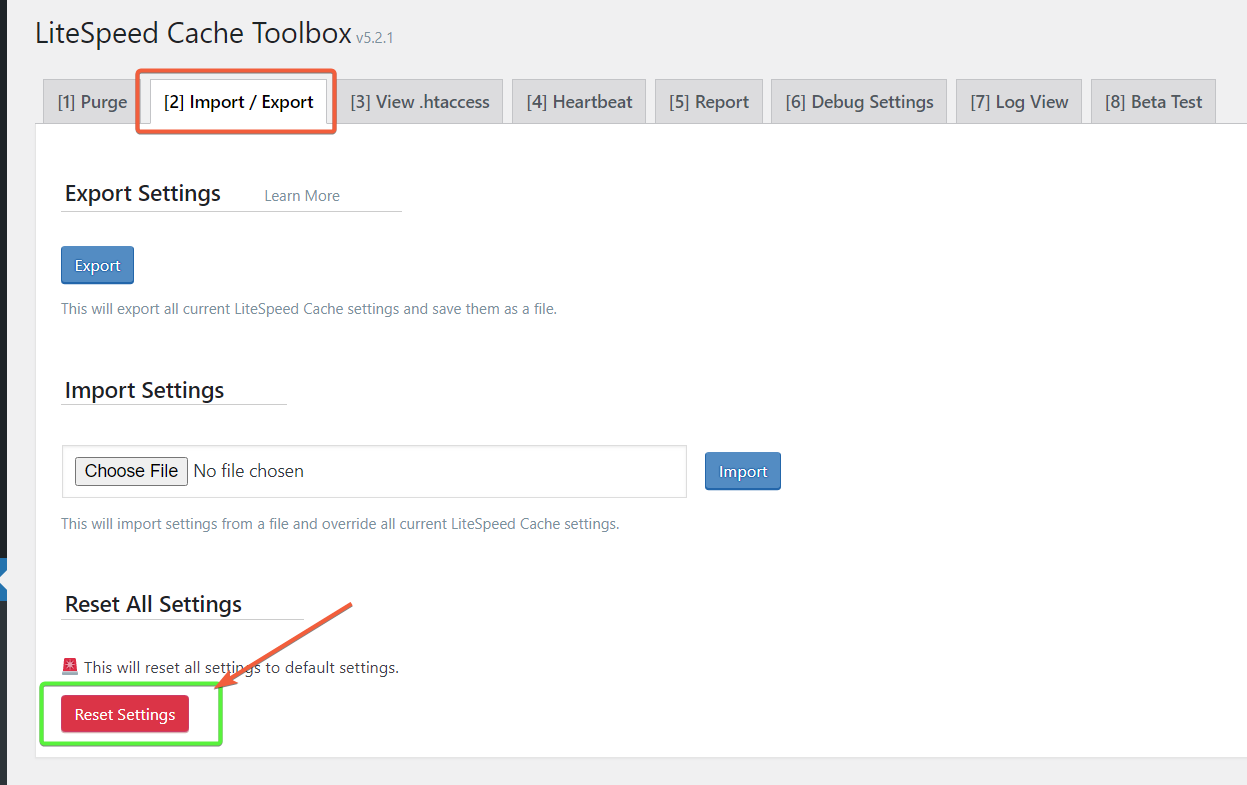
Task: Click the LiteSpeed Cache Toolbox page title
Action: (x=193, y=33)
